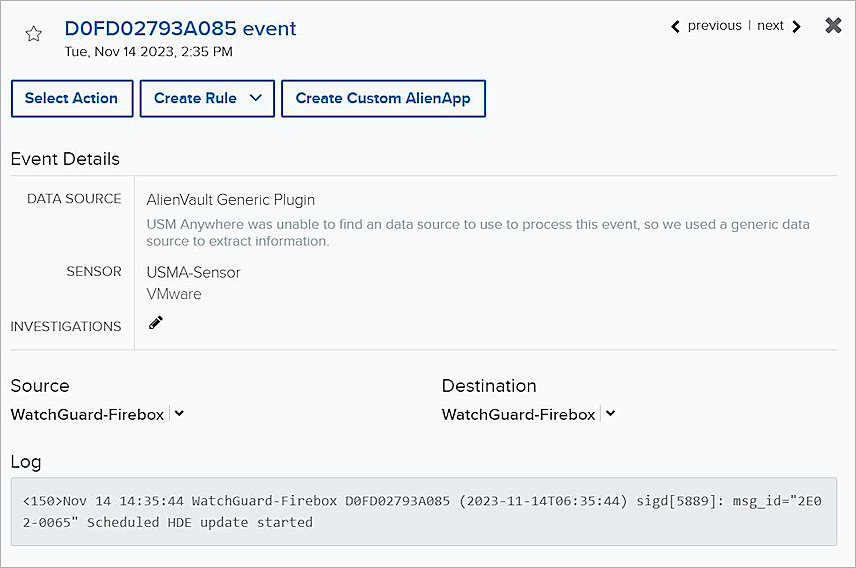
Task: Click the pencil icon beside Investigations
Action: click(156, 323)
